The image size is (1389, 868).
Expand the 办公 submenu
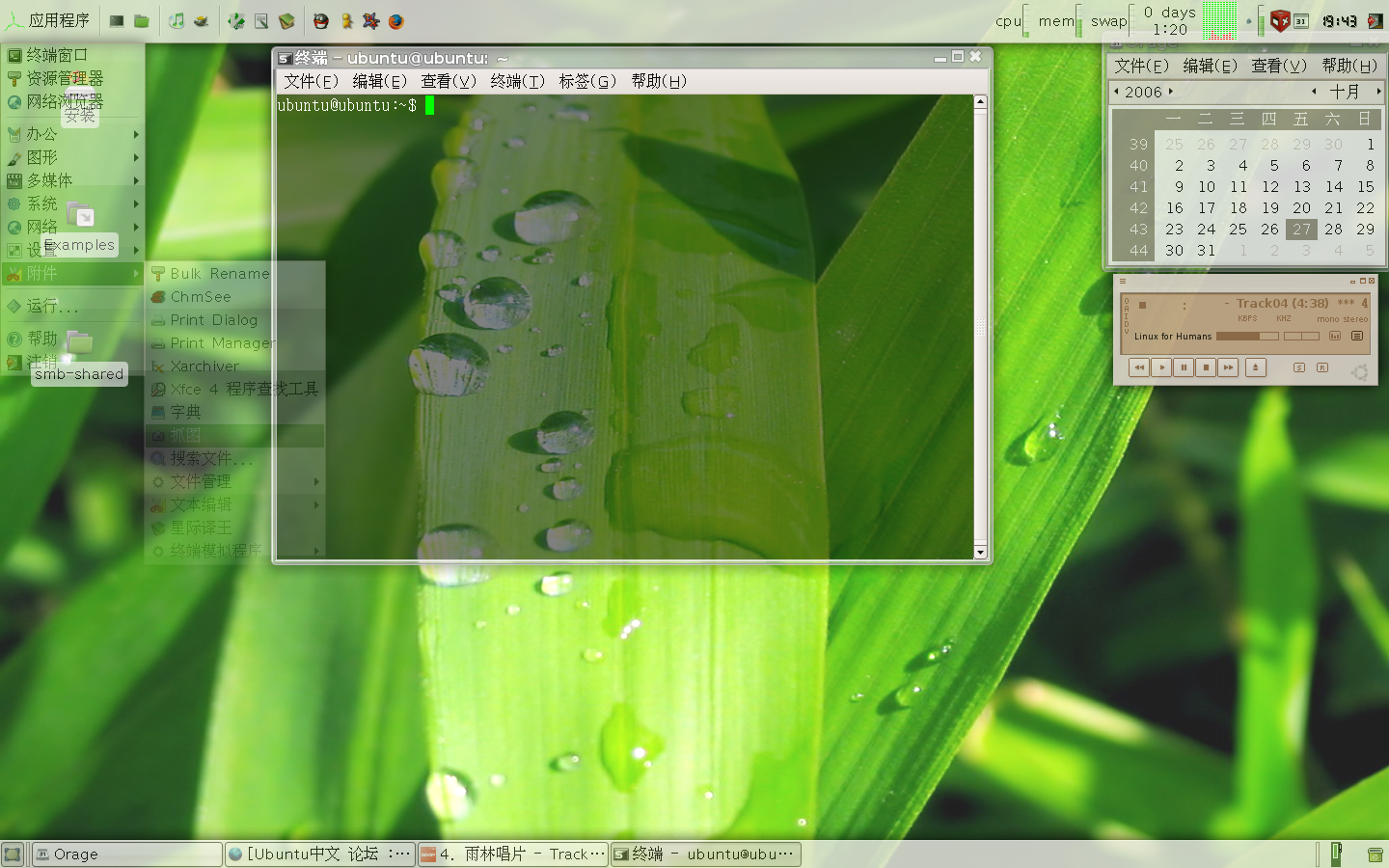(72, 134)
